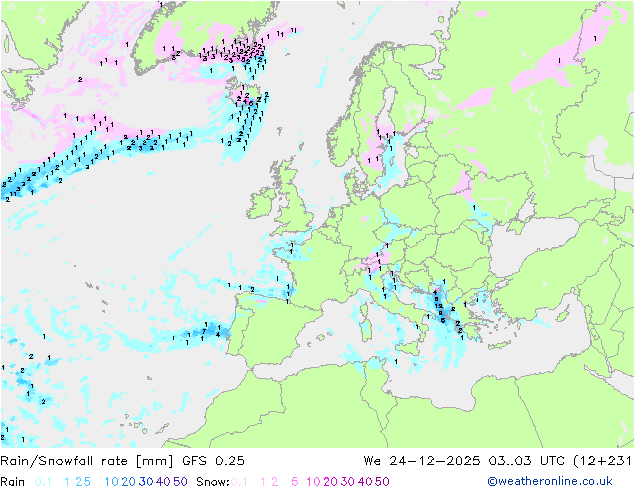
Task: Click the "Snow:" legend label
Action: pos(213,482)
